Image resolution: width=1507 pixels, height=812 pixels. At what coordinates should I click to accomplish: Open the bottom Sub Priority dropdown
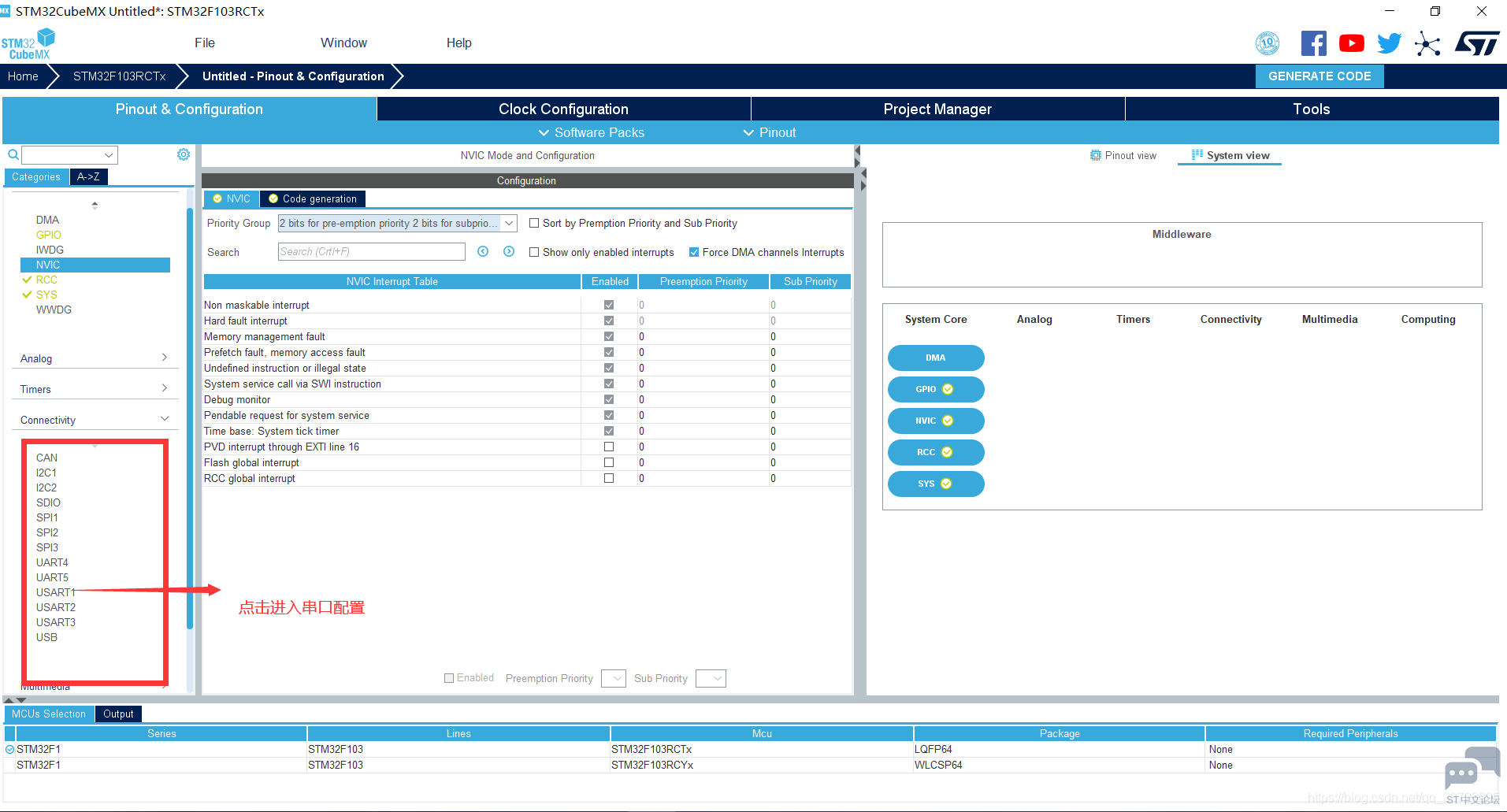coord(711,678)
